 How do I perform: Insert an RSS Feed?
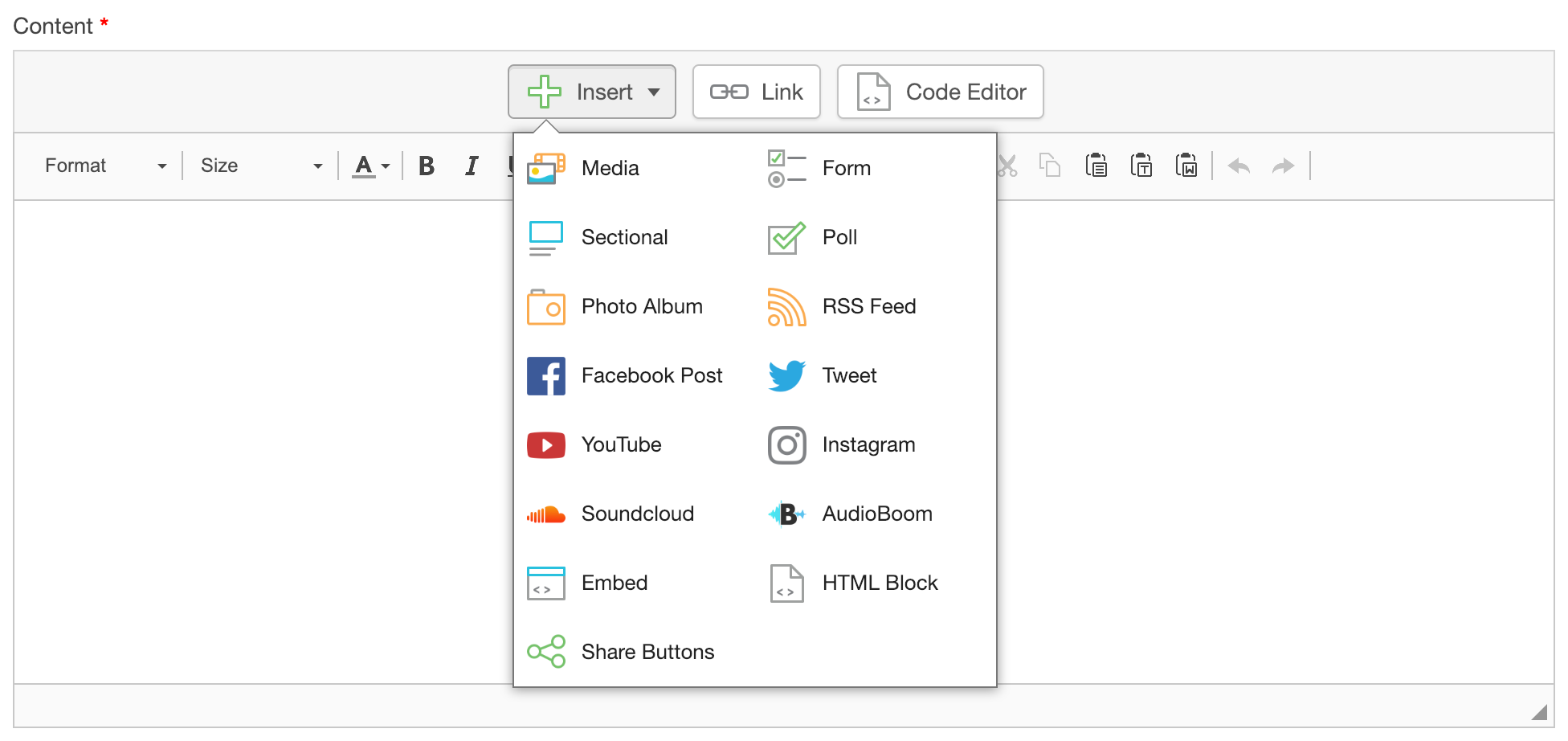point(868,306)
